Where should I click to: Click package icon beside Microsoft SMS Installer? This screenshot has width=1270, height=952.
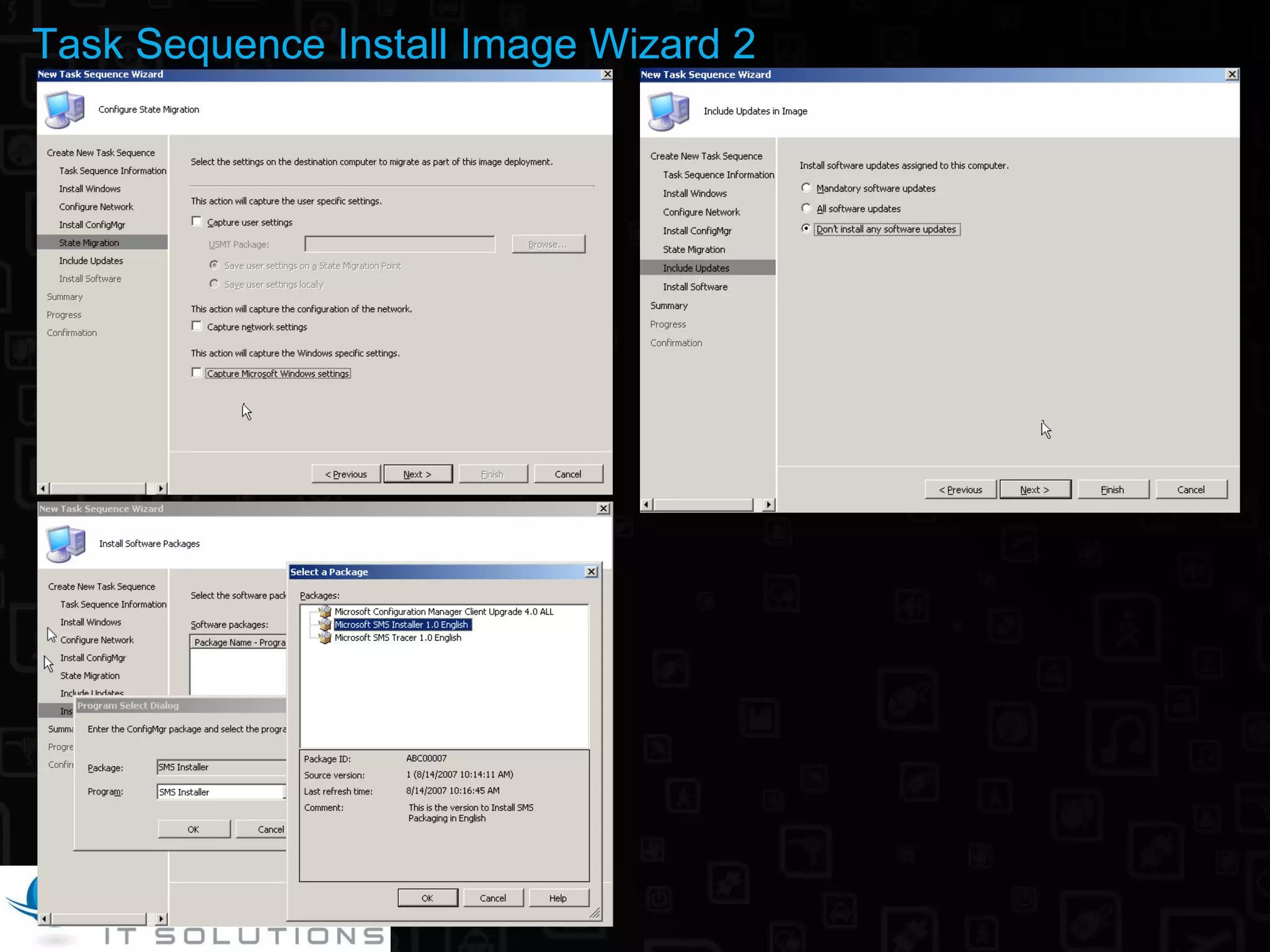coord(324,625)
